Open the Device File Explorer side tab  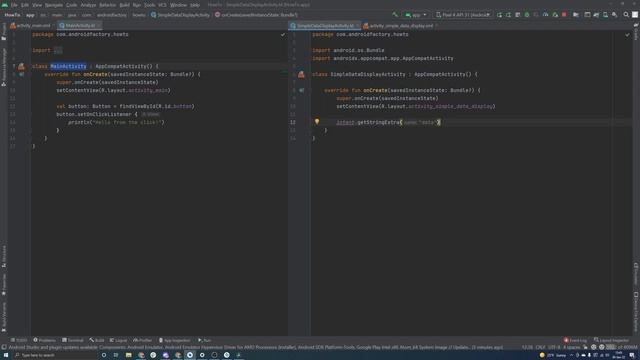tap(636, 311)
